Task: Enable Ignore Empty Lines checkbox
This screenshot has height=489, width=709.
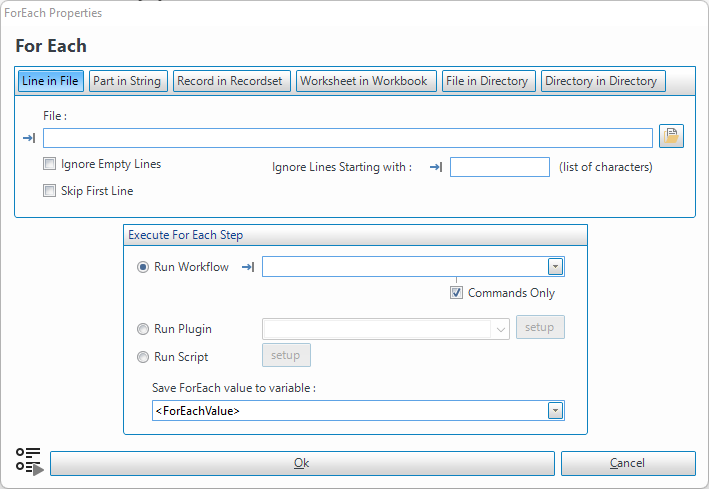Action: coord(50,164)
